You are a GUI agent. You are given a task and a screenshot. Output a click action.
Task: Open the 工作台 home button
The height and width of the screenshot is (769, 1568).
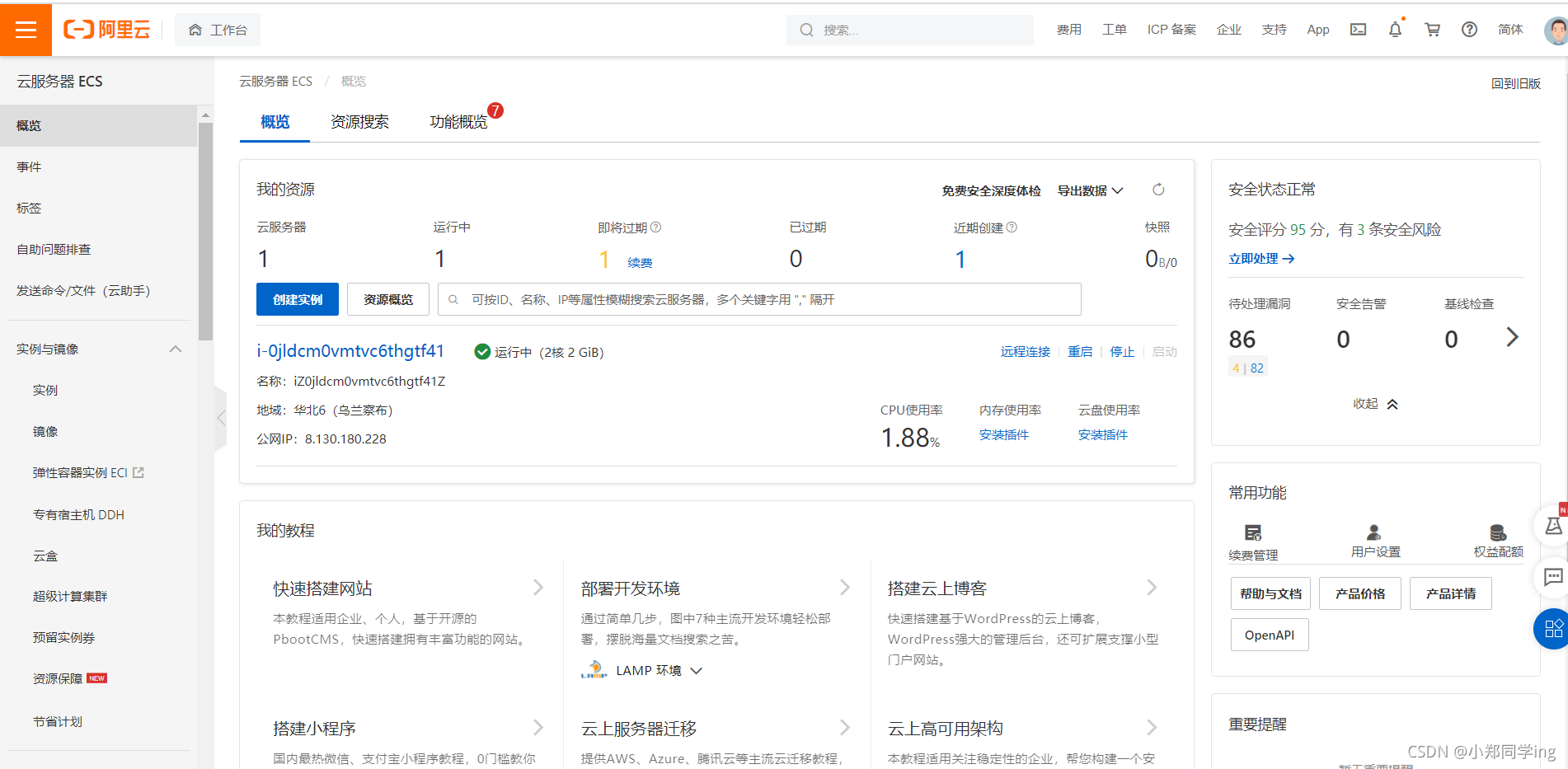tap(218, 30)
